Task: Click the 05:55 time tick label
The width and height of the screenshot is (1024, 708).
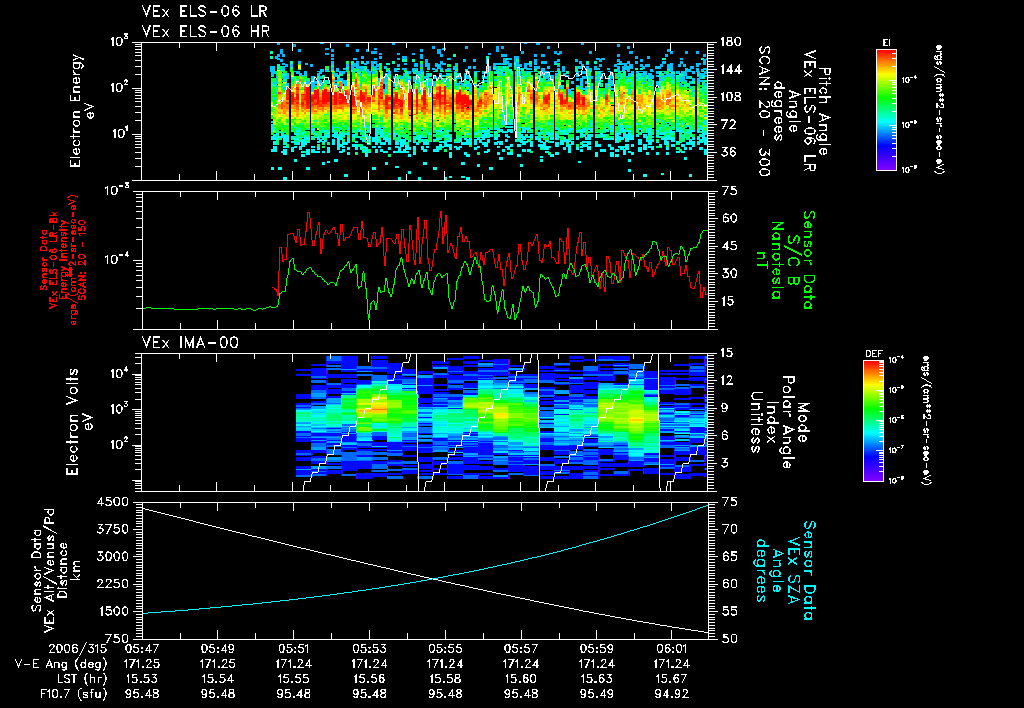Action: tap(445, 649)
